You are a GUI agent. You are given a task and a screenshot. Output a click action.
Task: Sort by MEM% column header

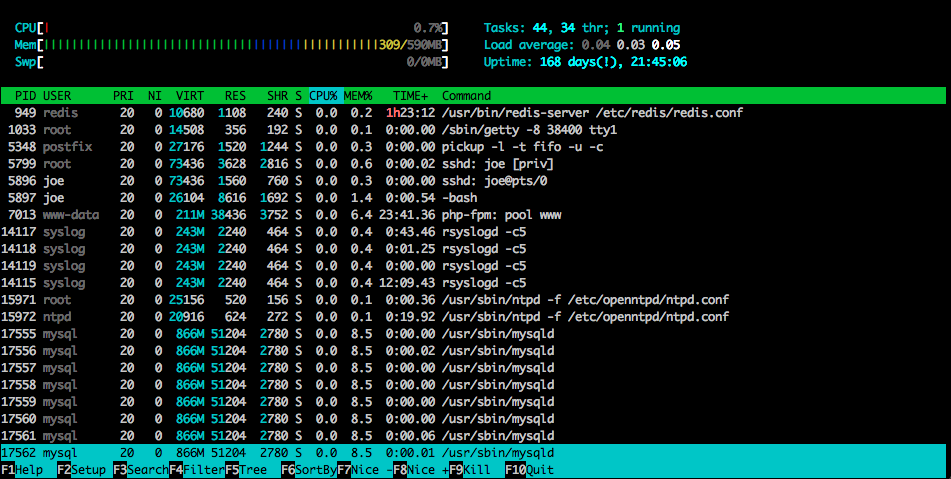coord(358,95)
